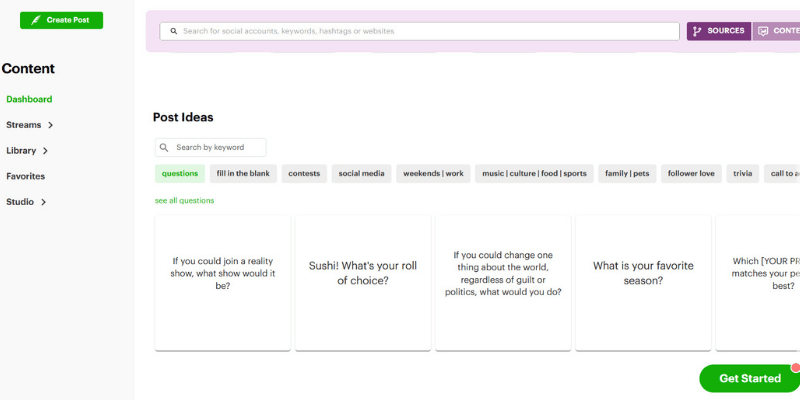The width and height of the screenshot is (800, 400).
Task: Open the Streams menu item
Action: pyautogui.click(x=23, y=125)
